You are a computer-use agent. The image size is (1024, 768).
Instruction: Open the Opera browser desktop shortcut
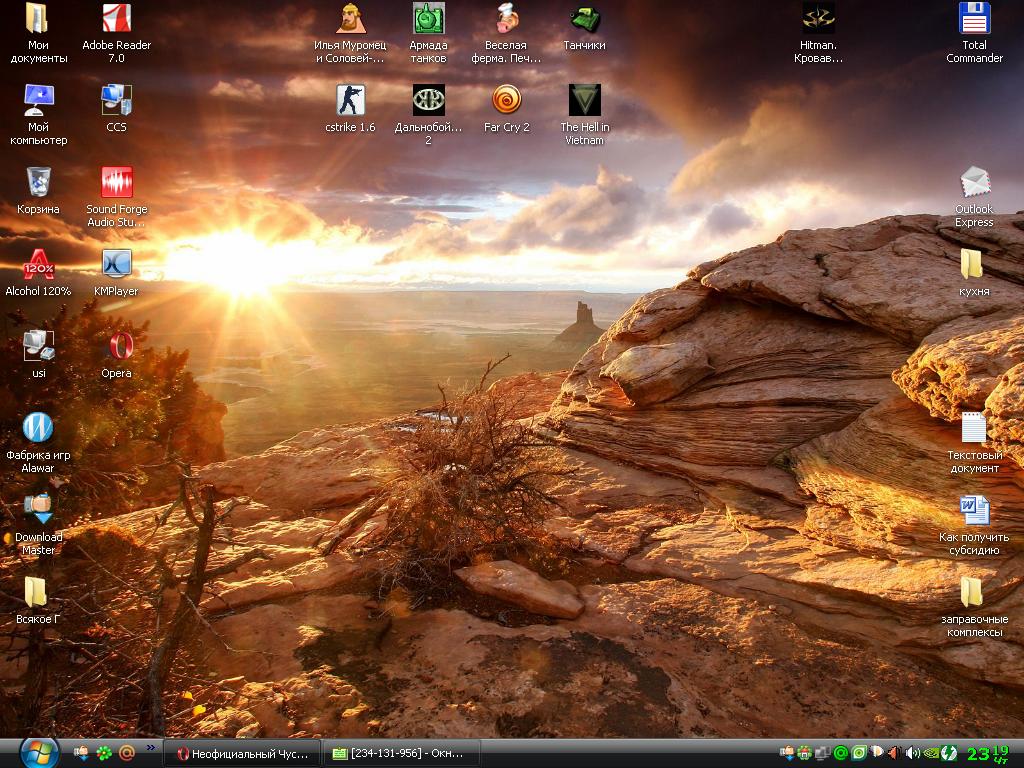(117, 346)
